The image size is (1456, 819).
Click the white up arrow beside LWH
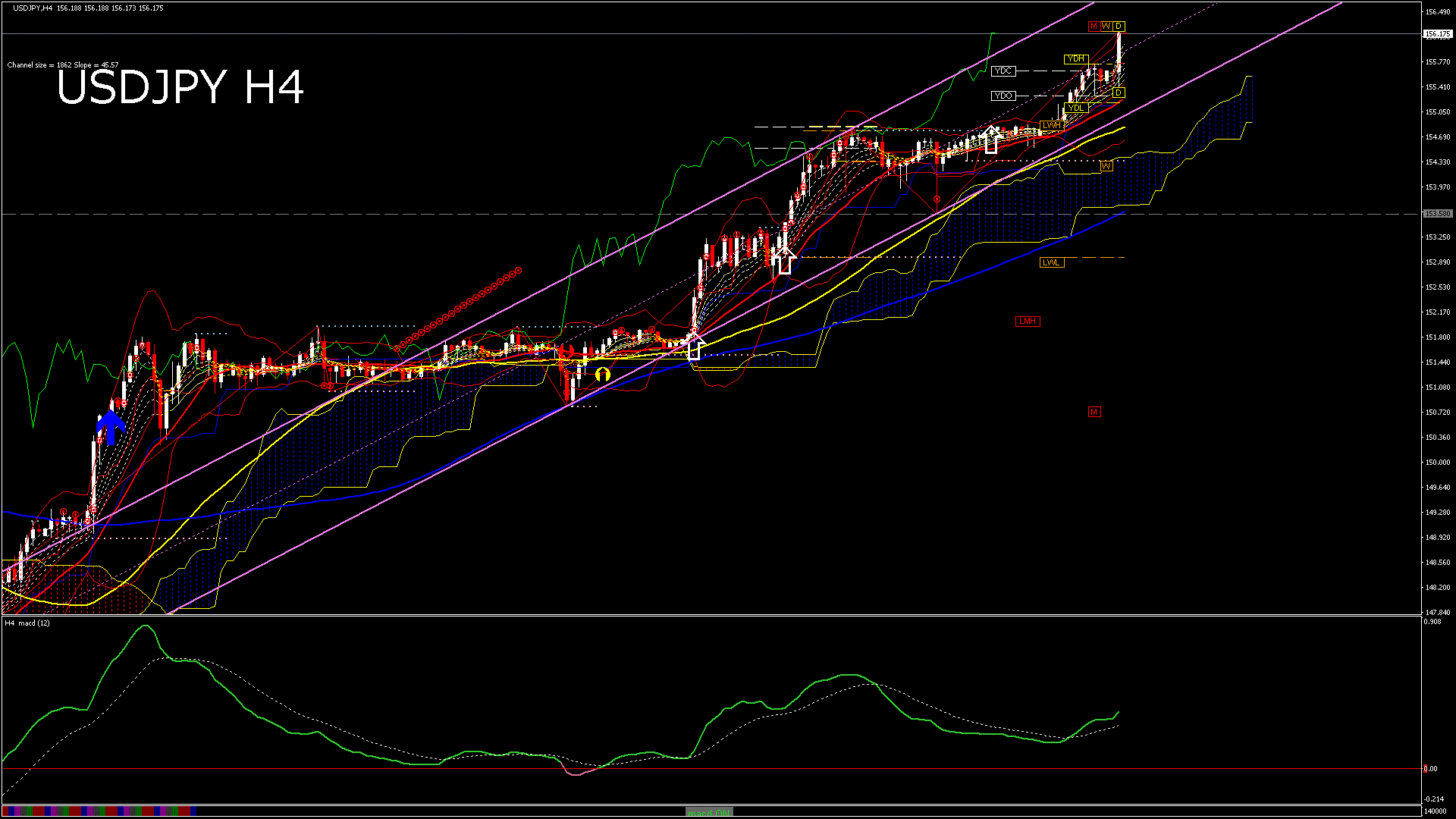[x=991, y=140]
